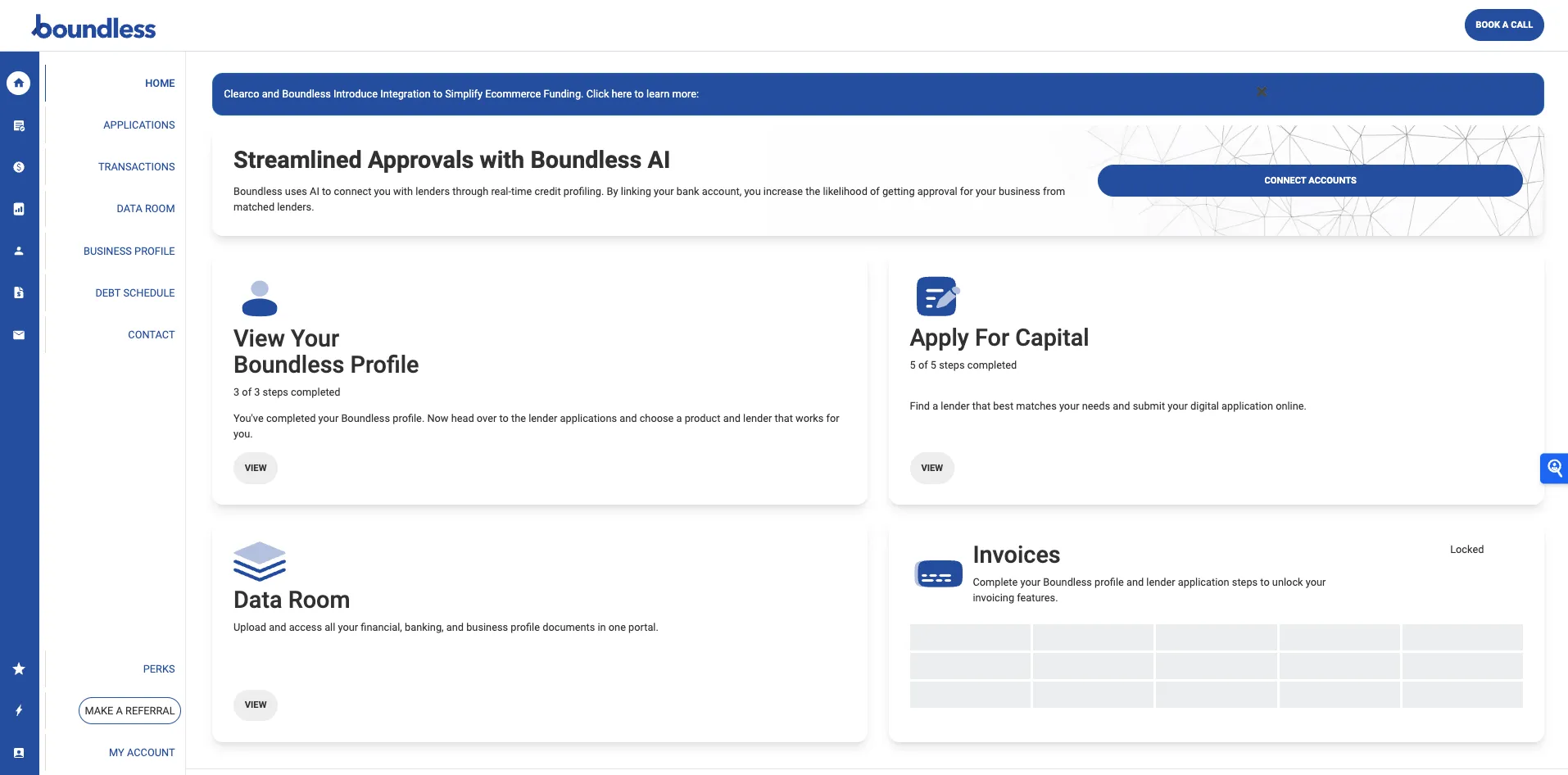Open the Data Room chart icon
This screenshot has height=775, width=1568.
[19, 209]
